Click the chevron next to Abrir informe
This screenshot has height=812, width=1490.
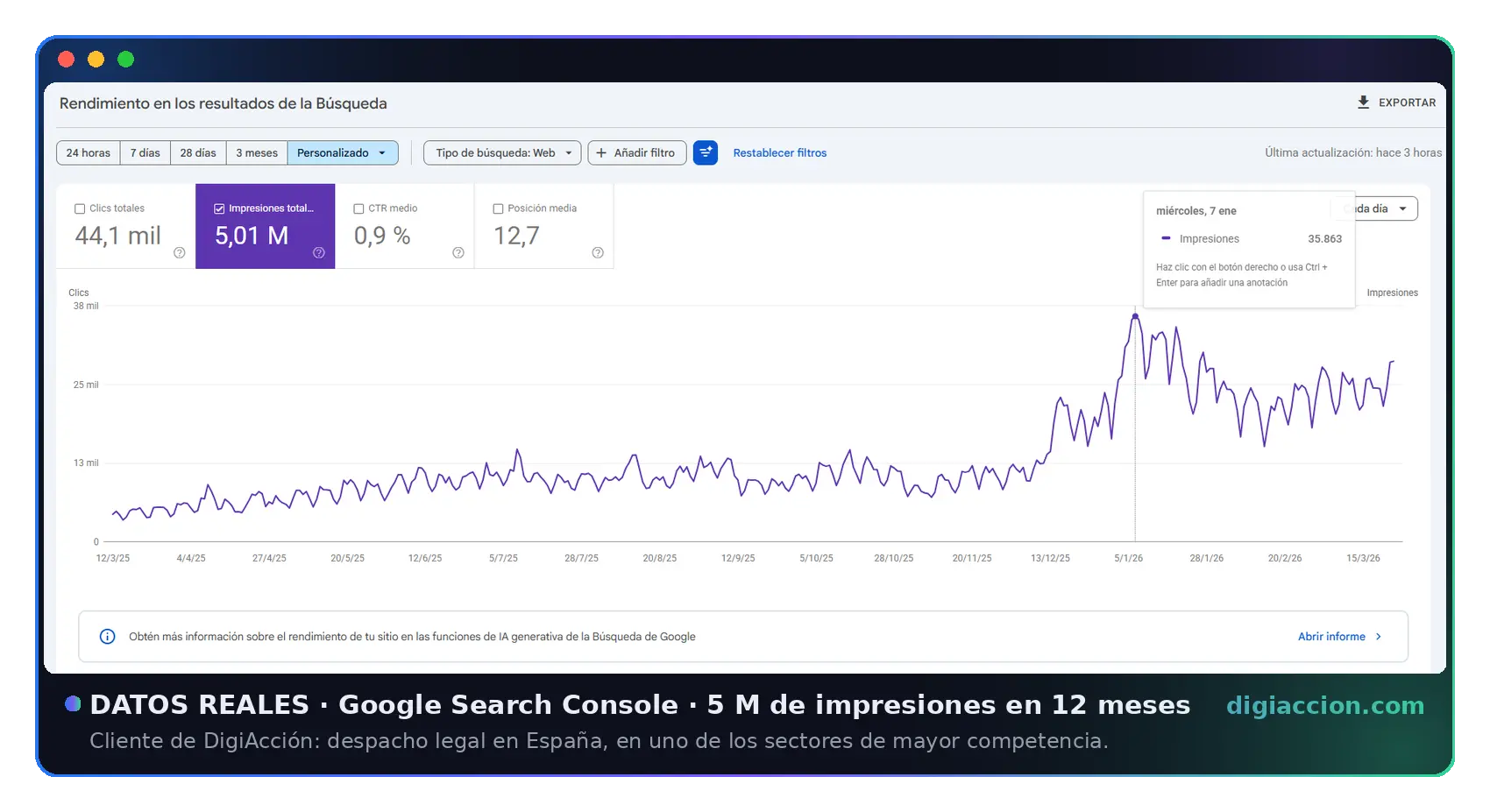(x=1379, y=637)
